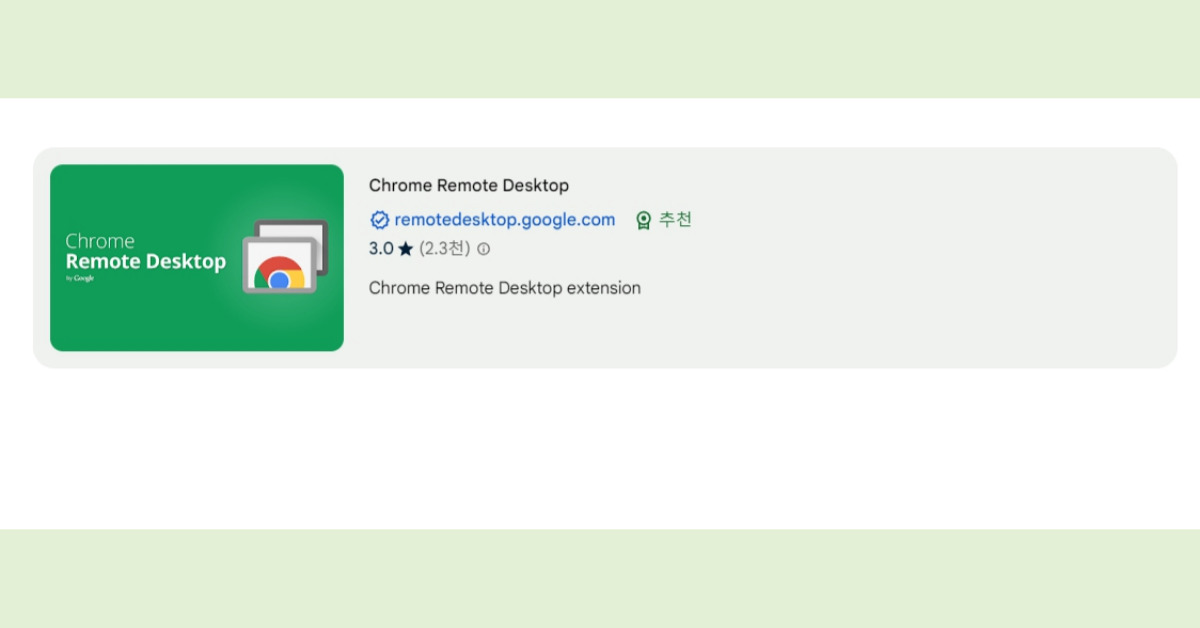1200x628 pixels.
Task: Click the Chrome Remote Desktop extension description
Action: click(505, 288)
